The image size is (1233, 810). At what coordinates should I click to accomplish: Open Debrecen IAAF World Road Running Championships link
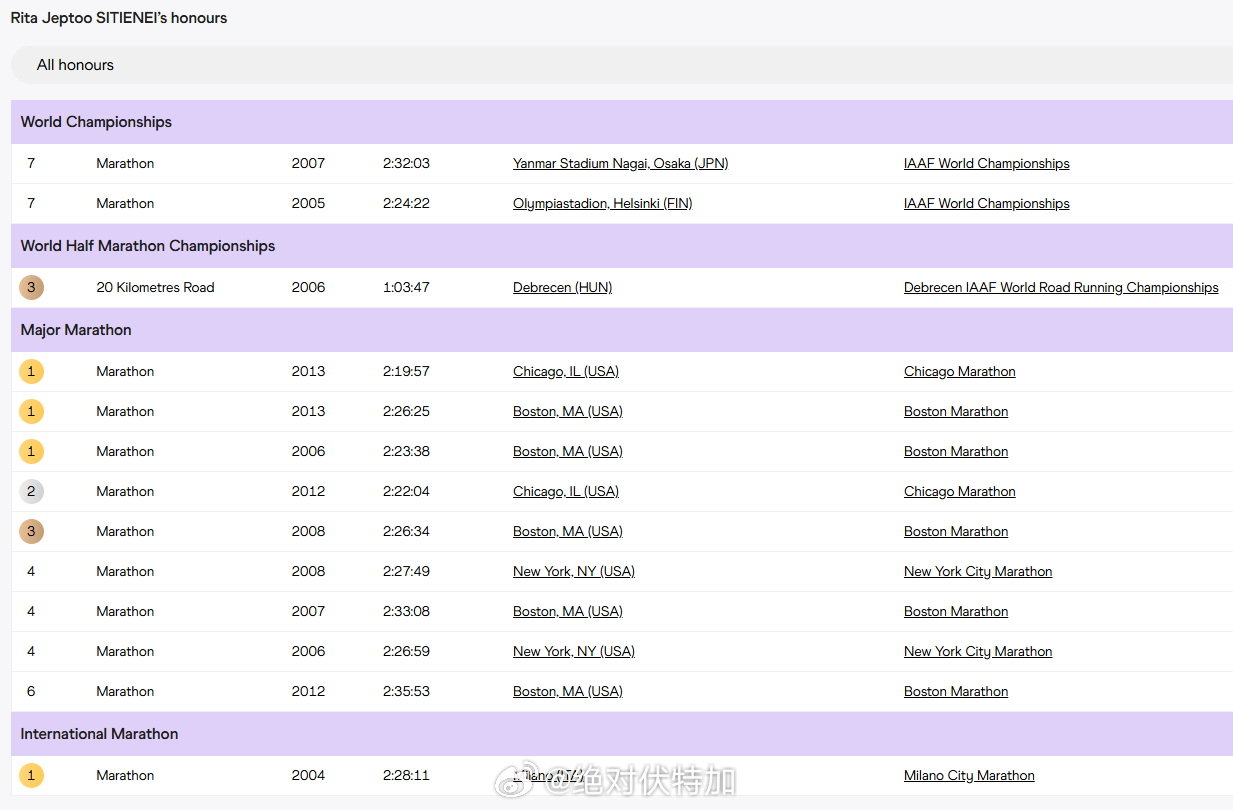coord(1060,288)
